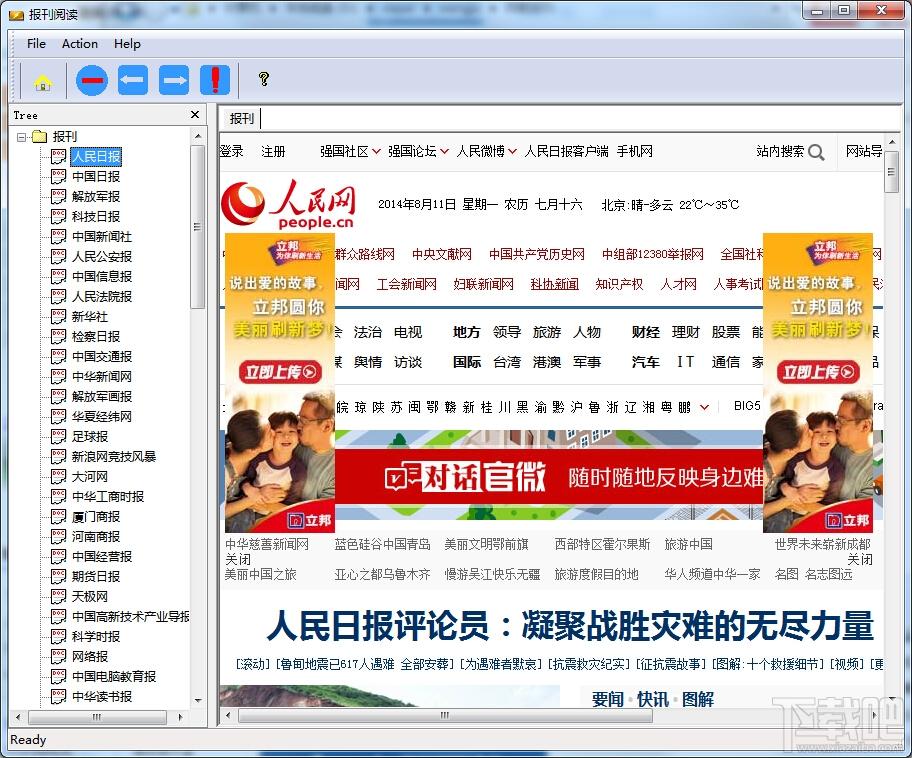Click the icon beside 检察日报
This screenshot has height=758, width=912.
point(58,336)
